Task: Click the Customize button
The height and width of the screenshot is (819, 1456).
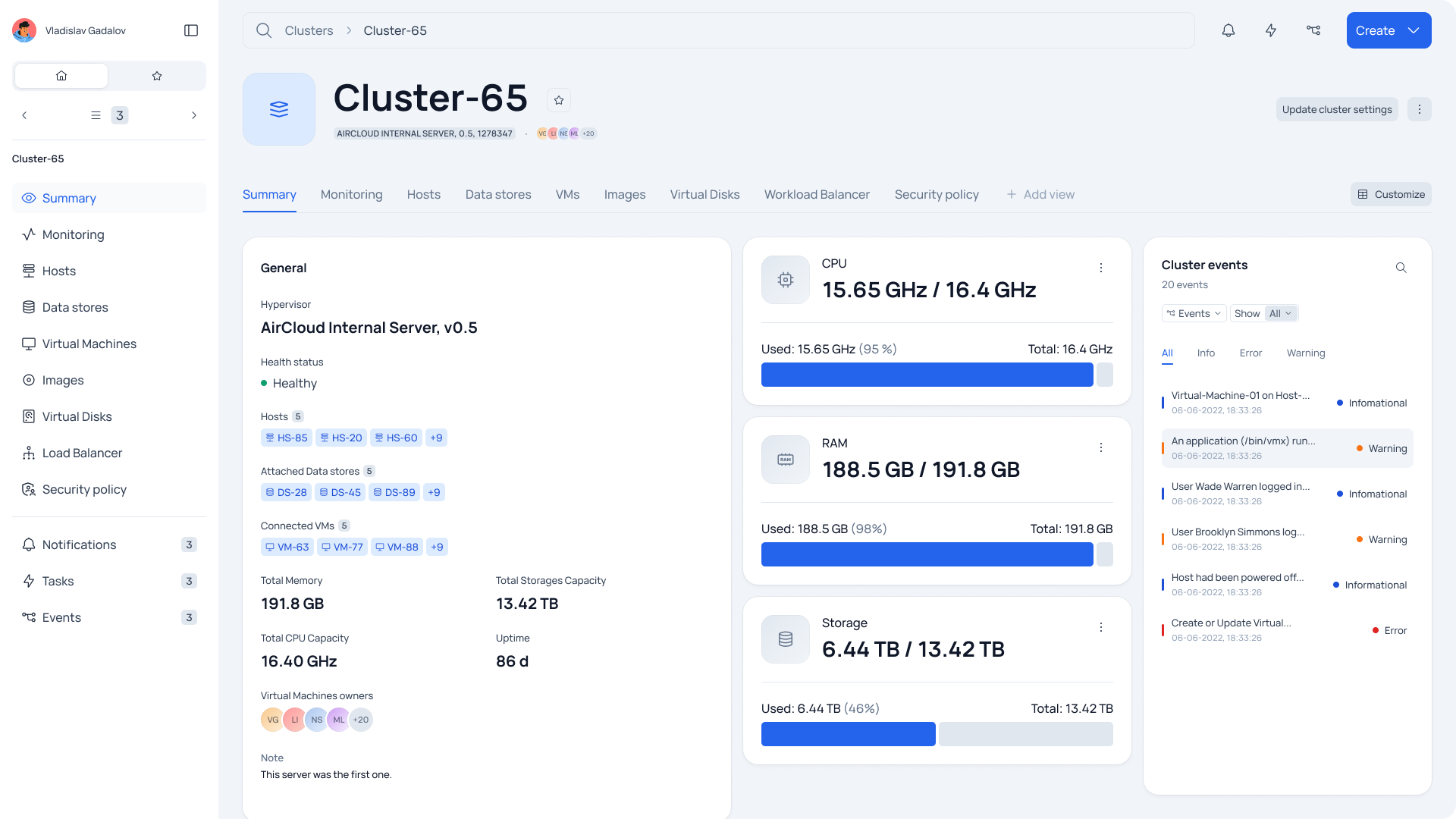Action: pyautogui.click(x=1391, y=194)
